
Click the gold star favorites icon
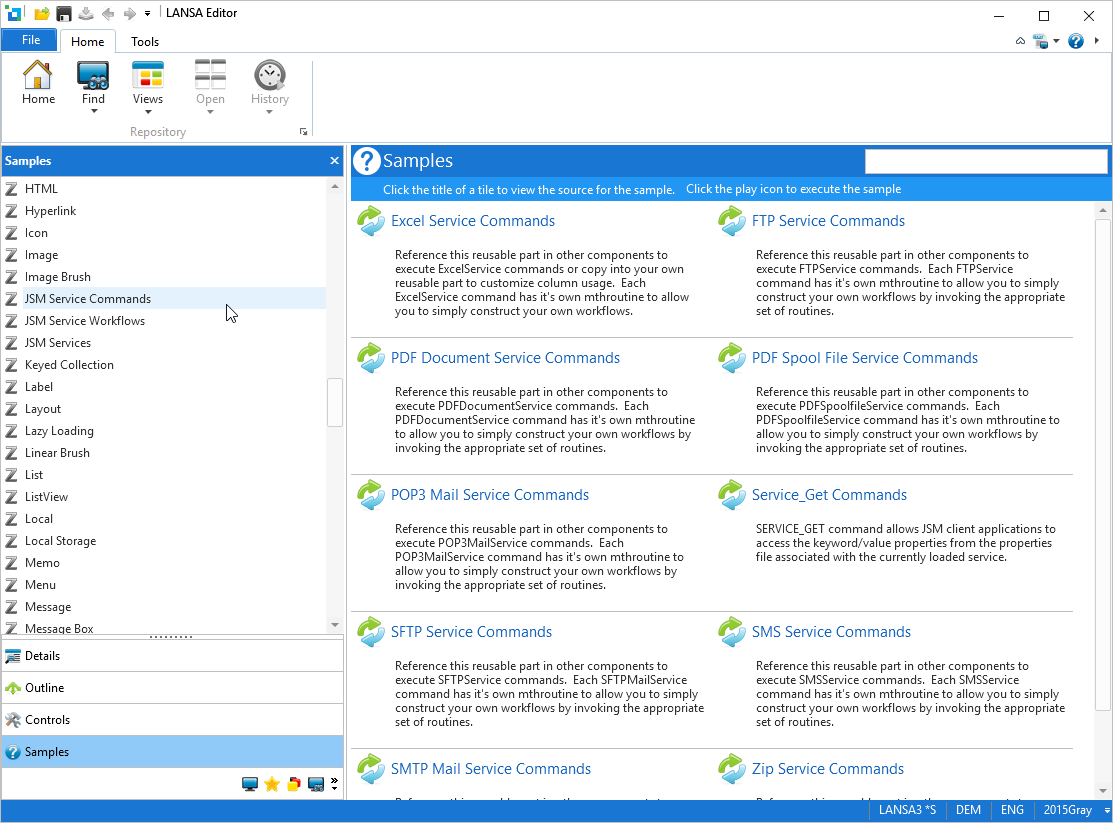272,784
